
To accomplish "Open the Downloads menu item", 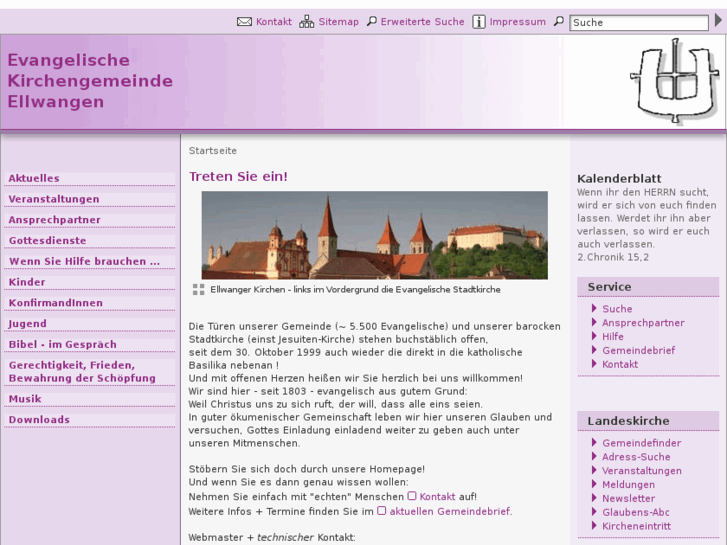I will pos(39,420).
